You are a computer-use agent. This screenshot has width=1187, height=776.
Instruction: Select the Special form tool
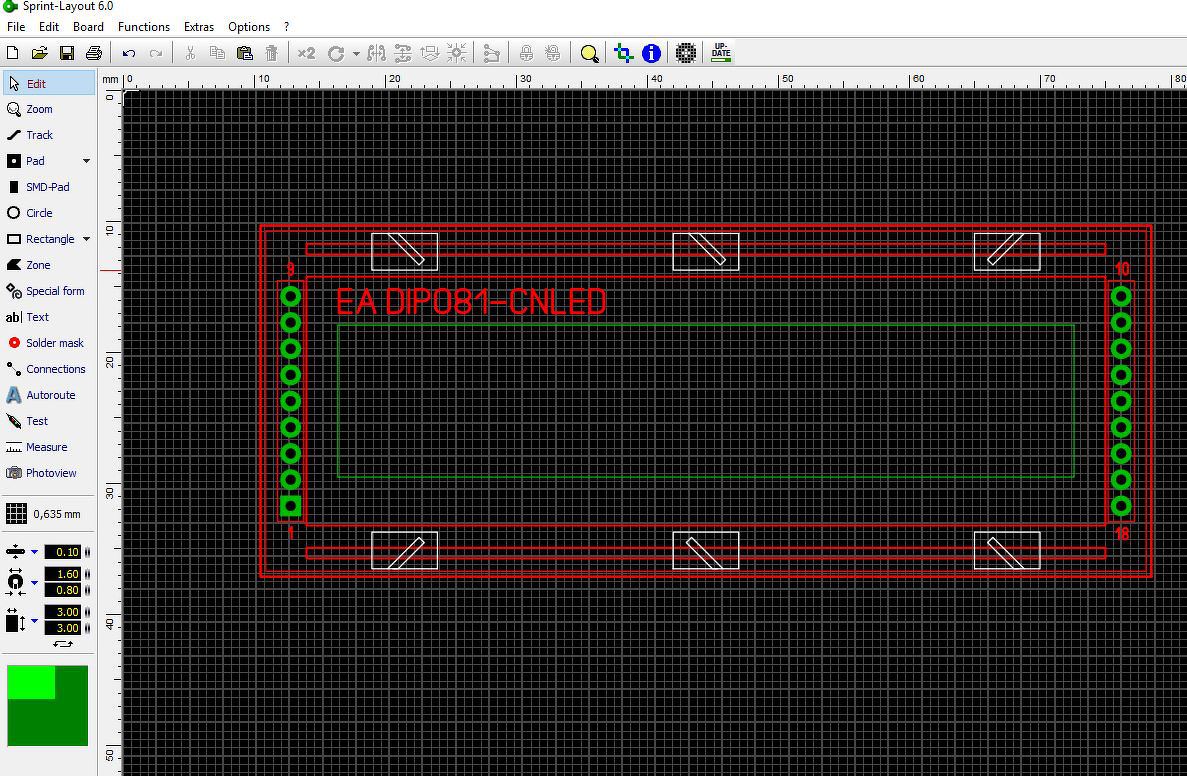[x=48, y=291]
